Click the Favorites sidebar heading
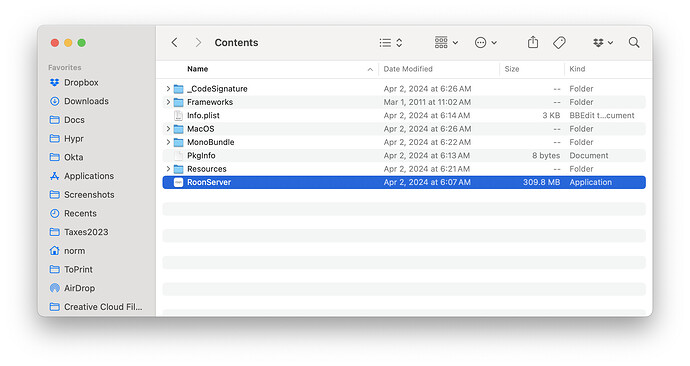690x366 pixels. [65, 67]
